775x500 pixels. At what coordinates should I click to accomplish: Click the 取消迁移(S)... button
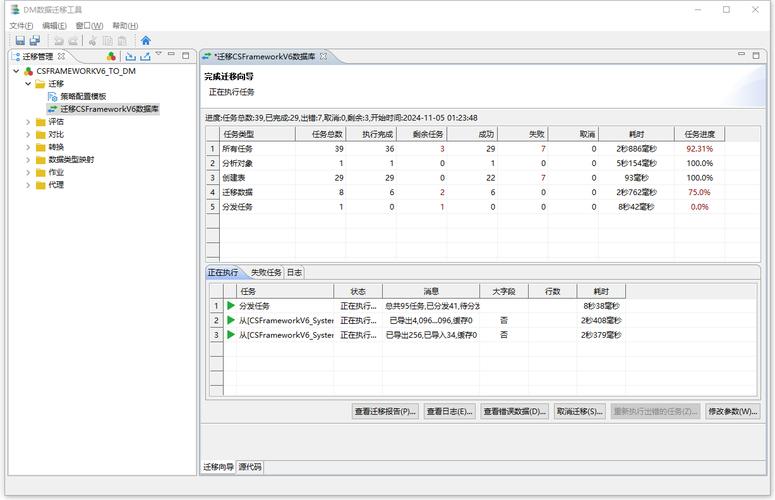(579, 411)
